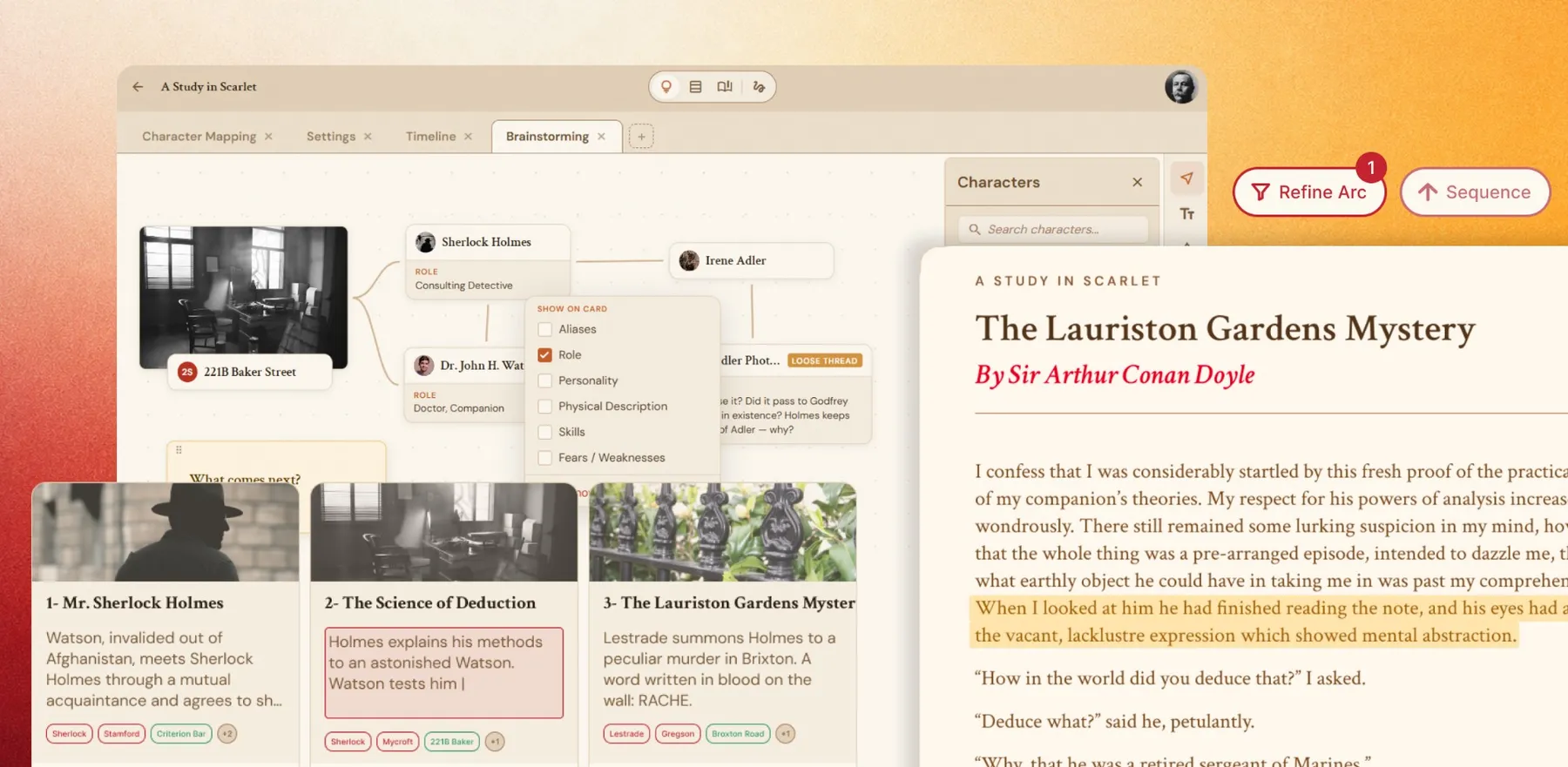Switch to the Settings tab
The height and width of the screenshot is (767, 1568).
pyautogui.click(x=331, y=137)
